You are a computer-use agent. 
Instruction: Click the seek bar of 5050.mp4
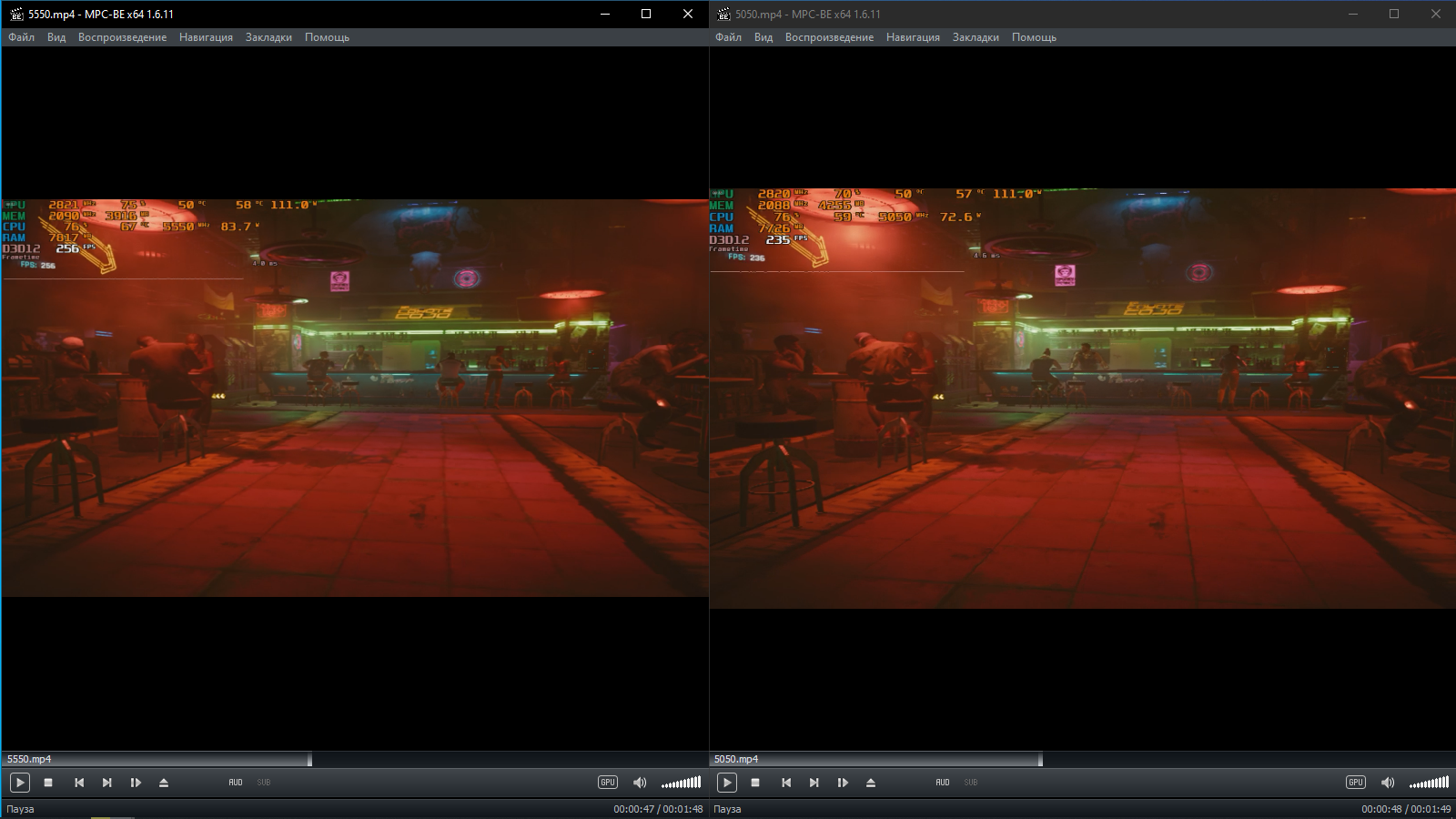(1082, 759)
